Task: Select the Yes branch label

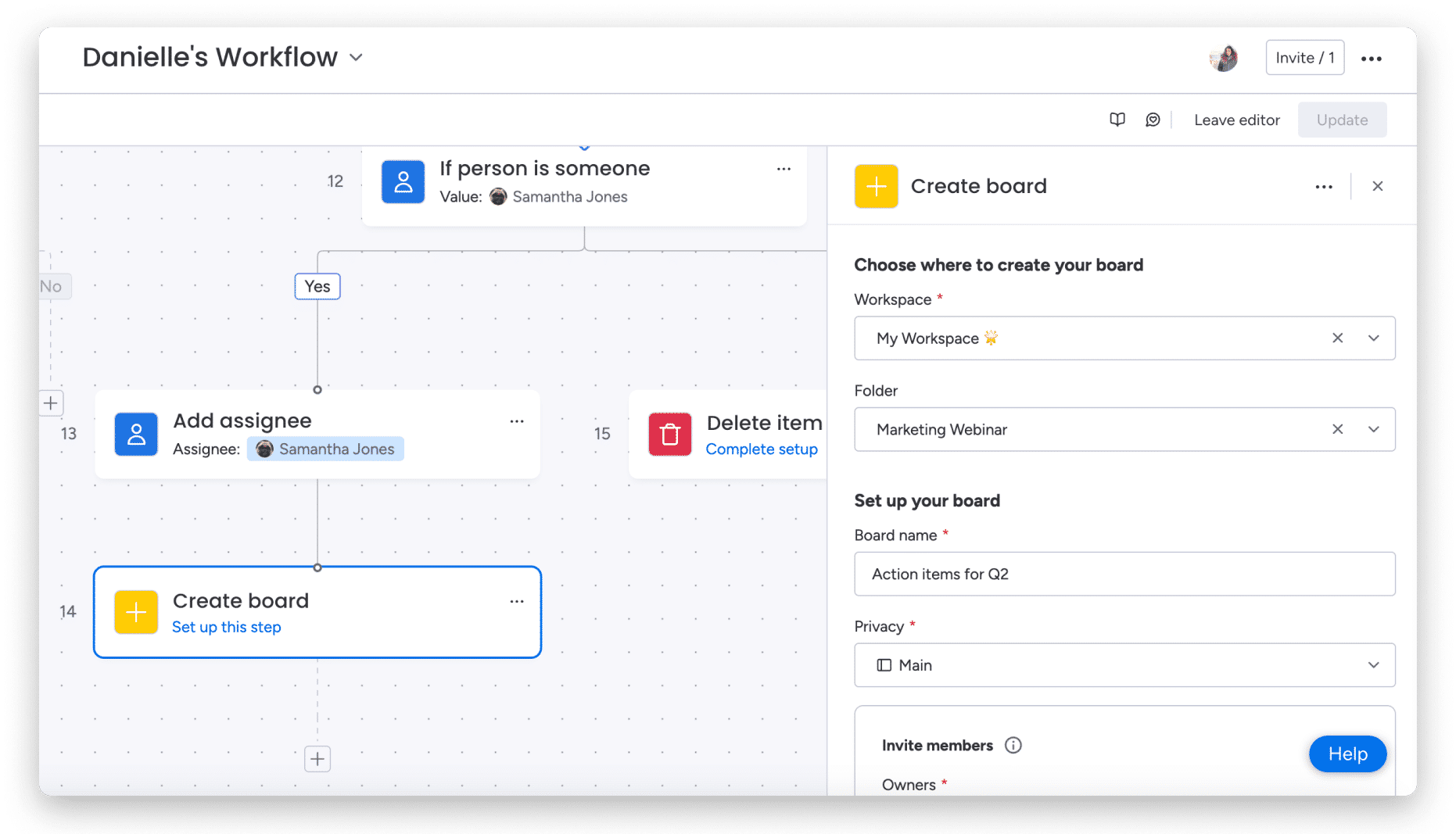Action: point(317,286)
